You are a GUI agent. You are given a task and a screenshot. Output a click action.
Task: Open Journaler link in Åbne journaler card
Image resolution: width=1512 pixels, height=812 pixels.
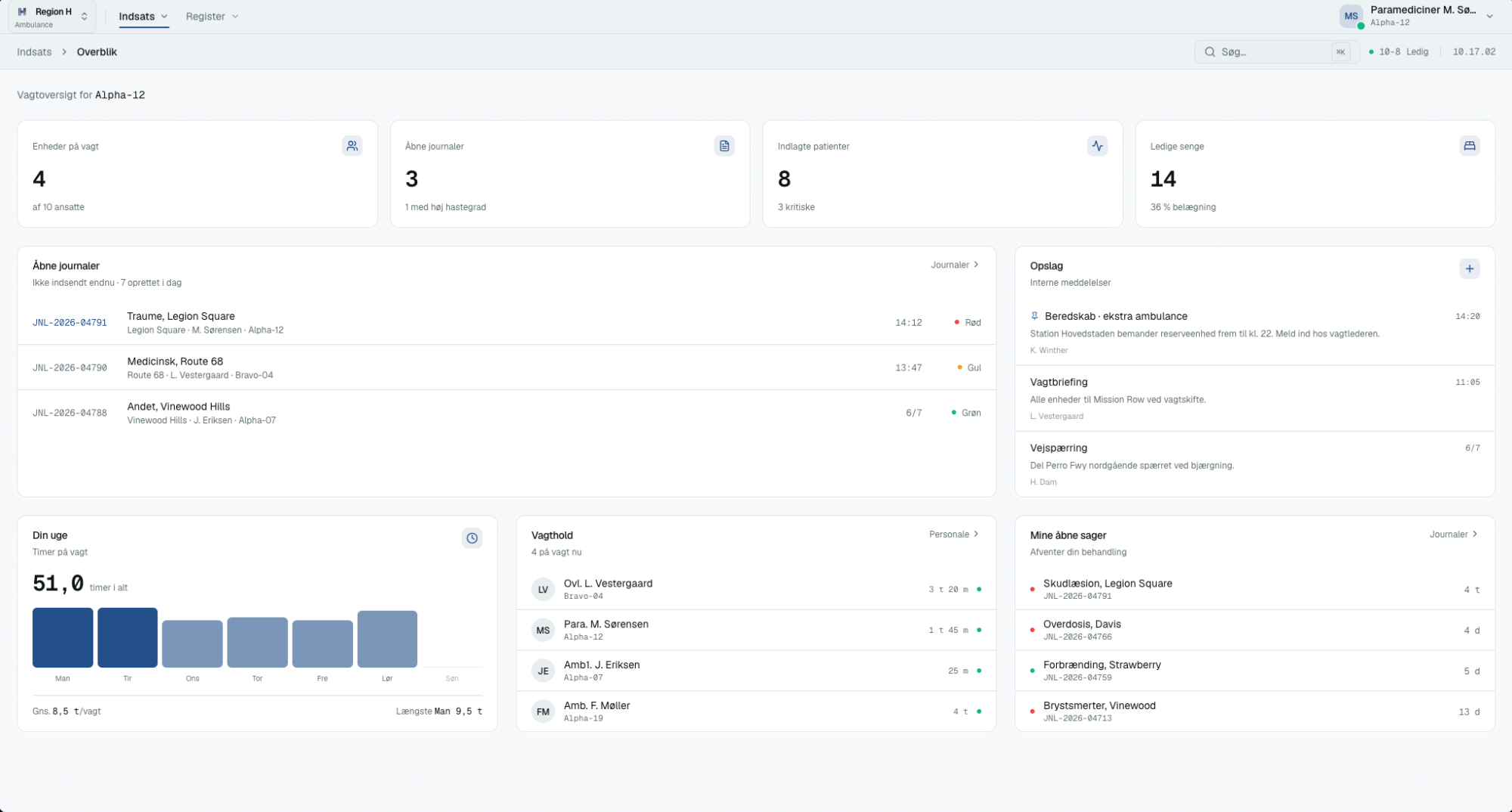click(955, 265)
